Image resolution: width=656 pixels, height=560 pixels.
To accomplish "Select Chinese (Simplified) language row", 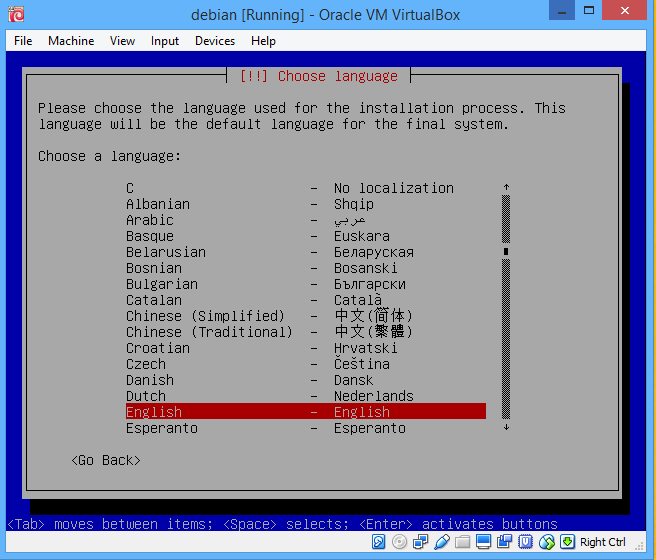I will (x=306, y=316).
